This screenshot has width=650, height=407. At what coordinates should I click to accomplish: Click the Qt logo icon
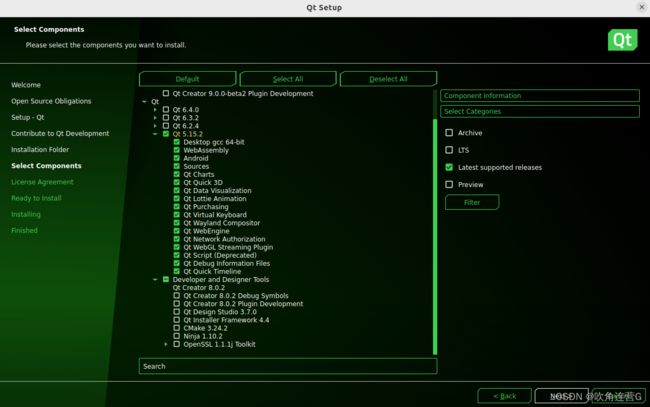622,40
